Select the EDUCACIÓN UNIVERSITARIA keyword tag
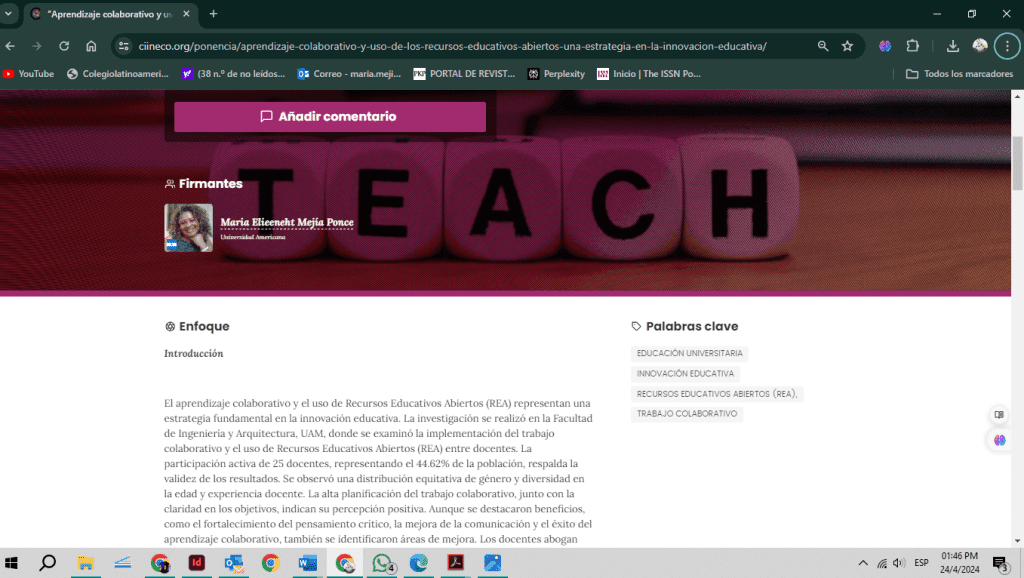The width and height of the screenshot is (1024, 578). (690, 353)
